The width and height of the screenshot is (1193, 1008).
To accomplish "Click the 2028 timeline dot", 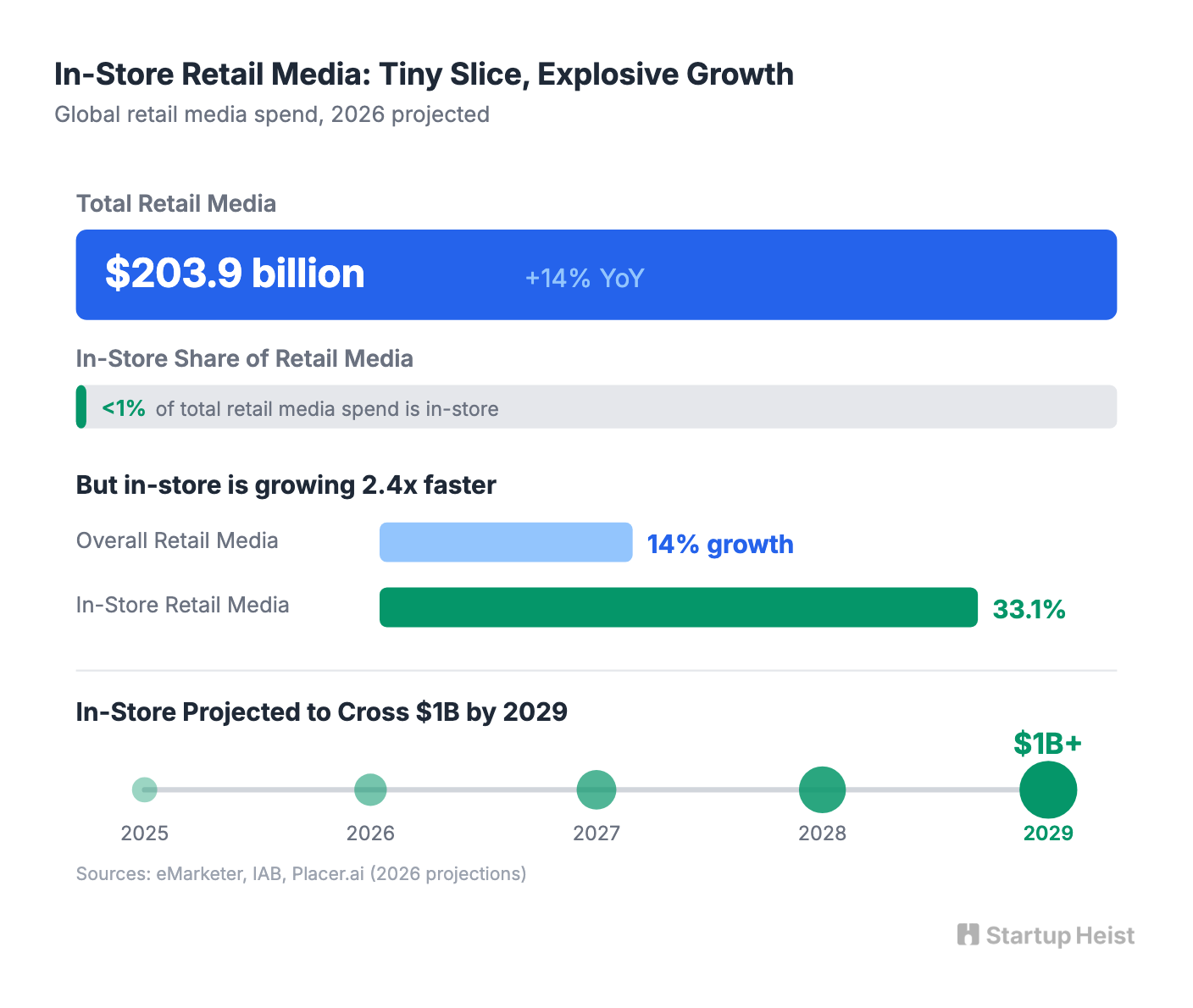I will [x=822, y=789].
